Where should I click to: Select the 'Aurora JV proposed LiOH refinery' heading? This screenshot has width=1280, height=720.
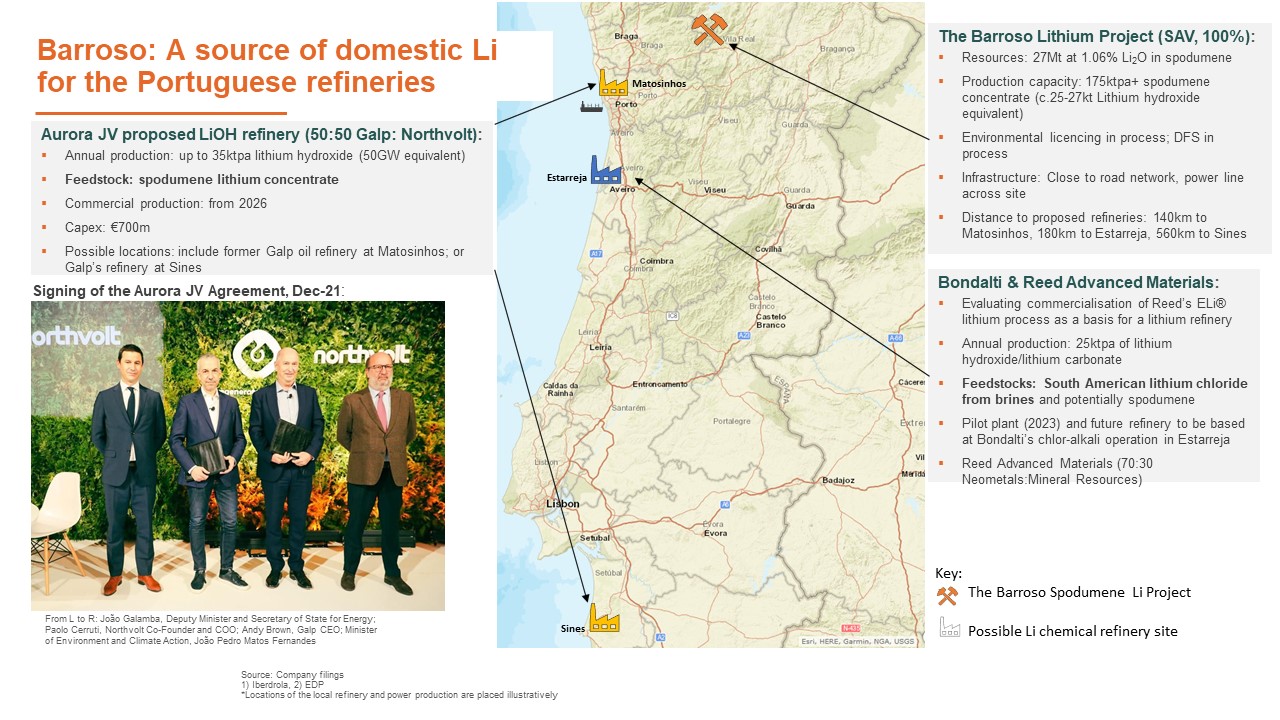[261, 135]
